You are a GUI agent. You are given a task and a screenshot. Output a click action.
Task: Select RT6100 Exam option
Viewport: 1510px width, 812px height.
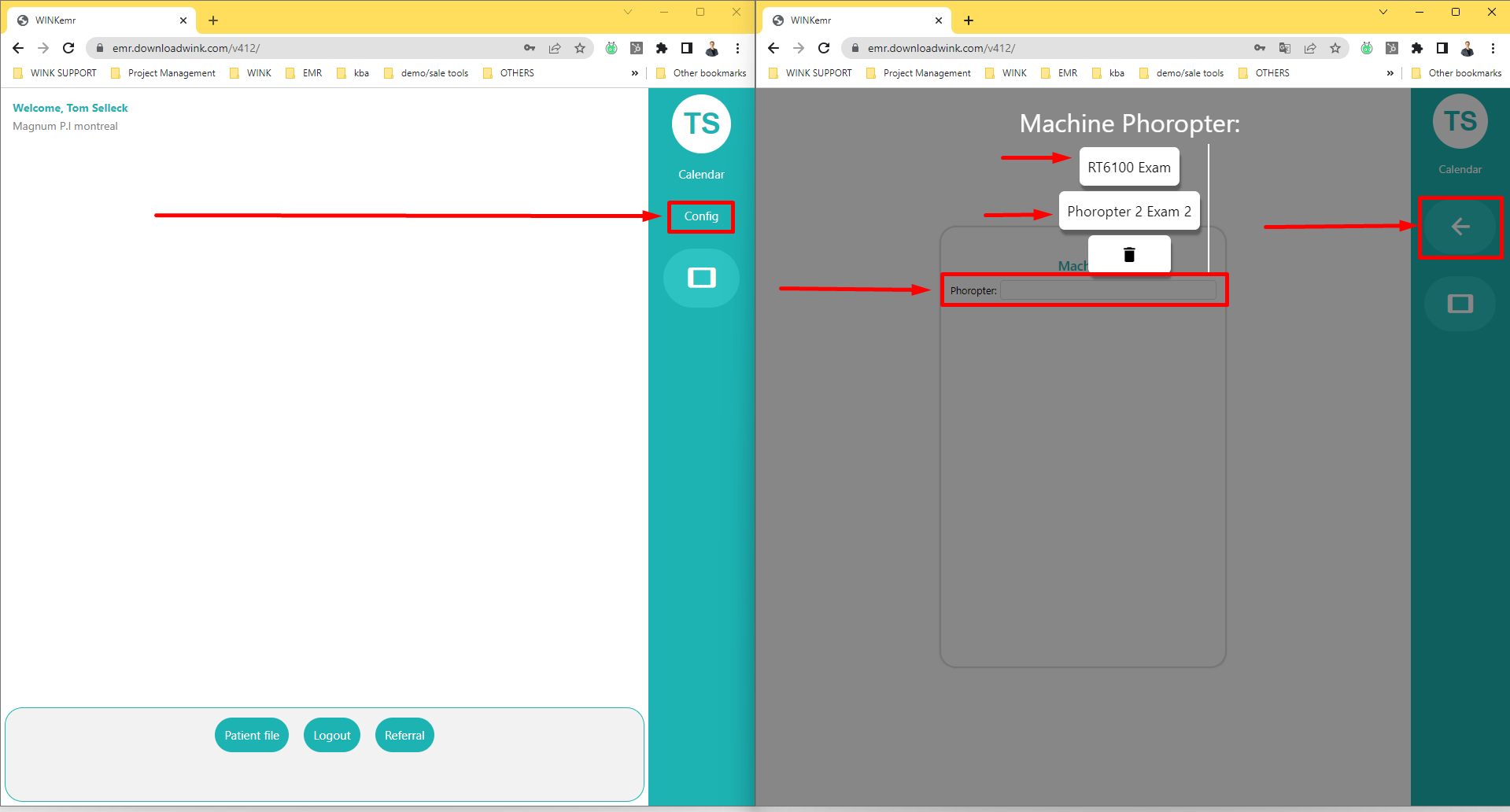pyautogui.click(x=1129, y=167)
